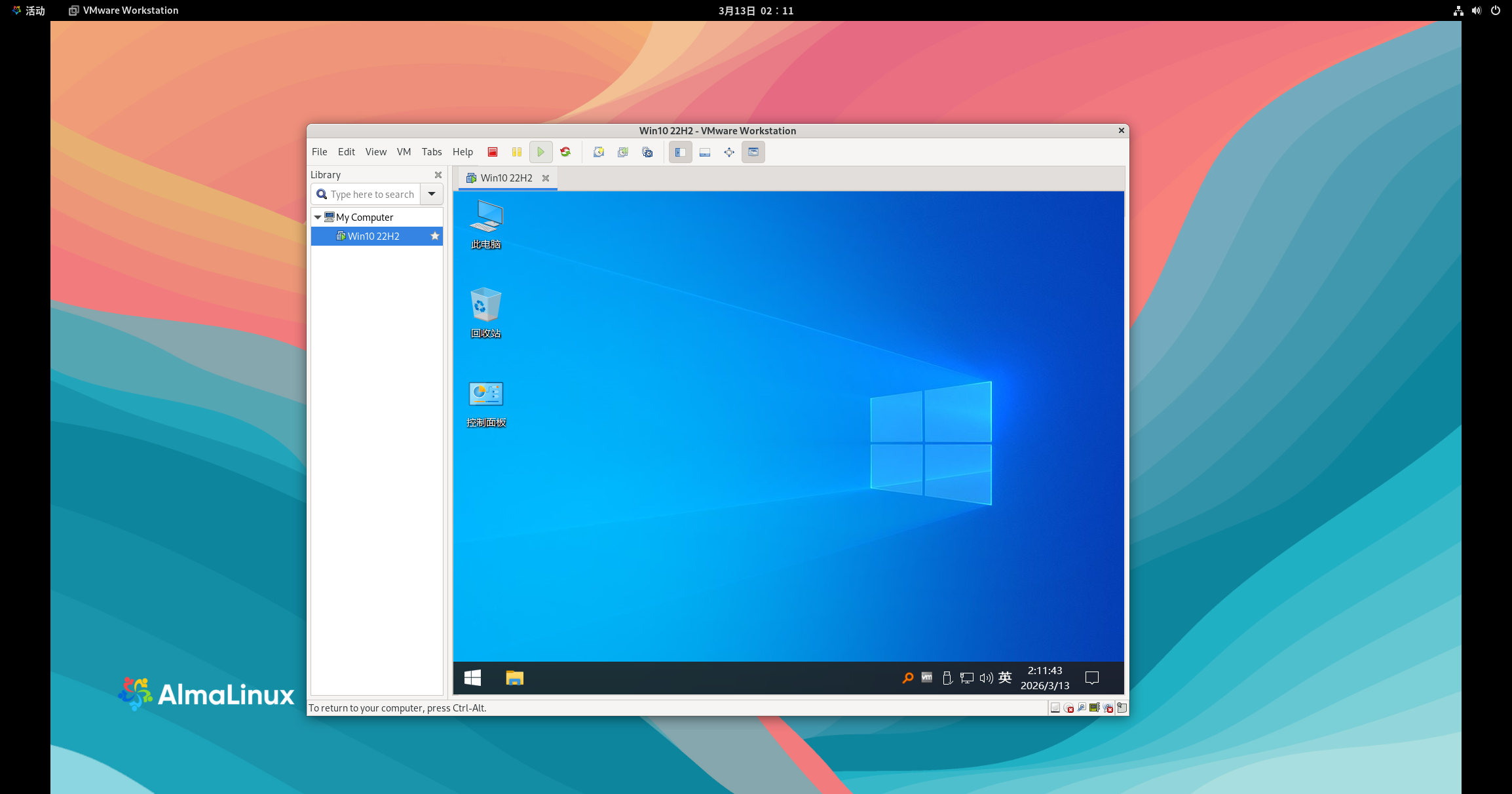
Task: Click the library search input field
Action: pos(371,195)
